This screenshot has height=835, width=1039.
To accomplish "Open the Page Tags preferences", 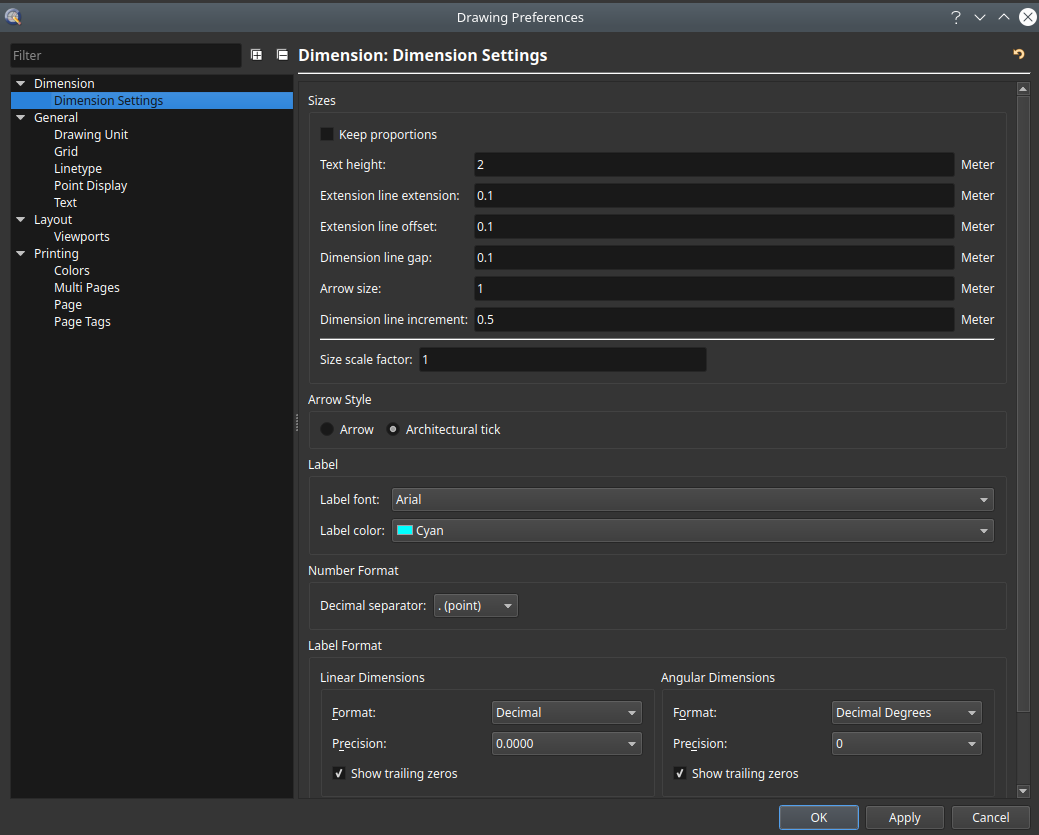I will coord(82,321).
